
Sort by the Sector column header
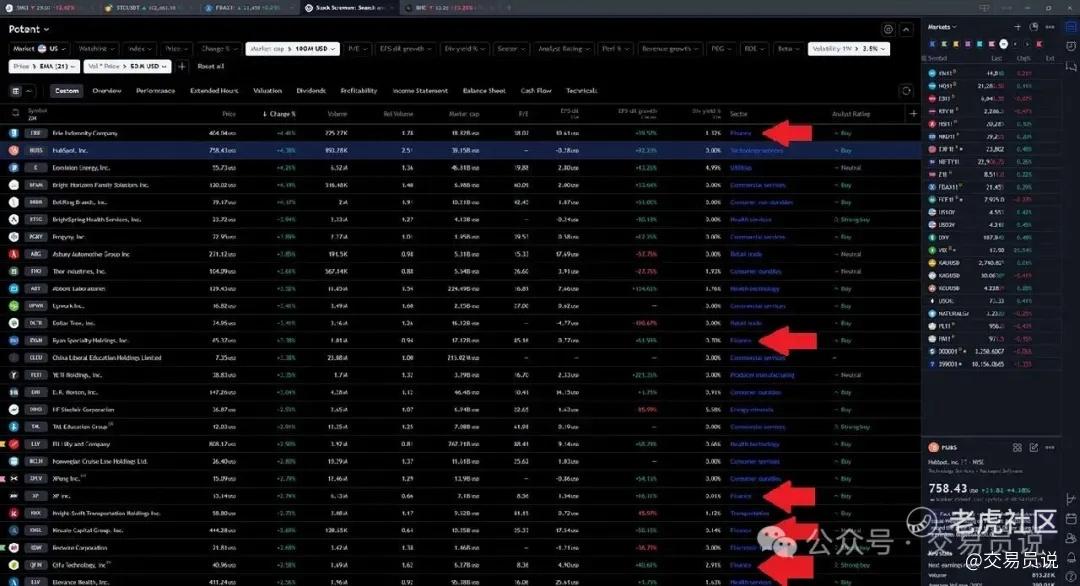pos(738,114)
